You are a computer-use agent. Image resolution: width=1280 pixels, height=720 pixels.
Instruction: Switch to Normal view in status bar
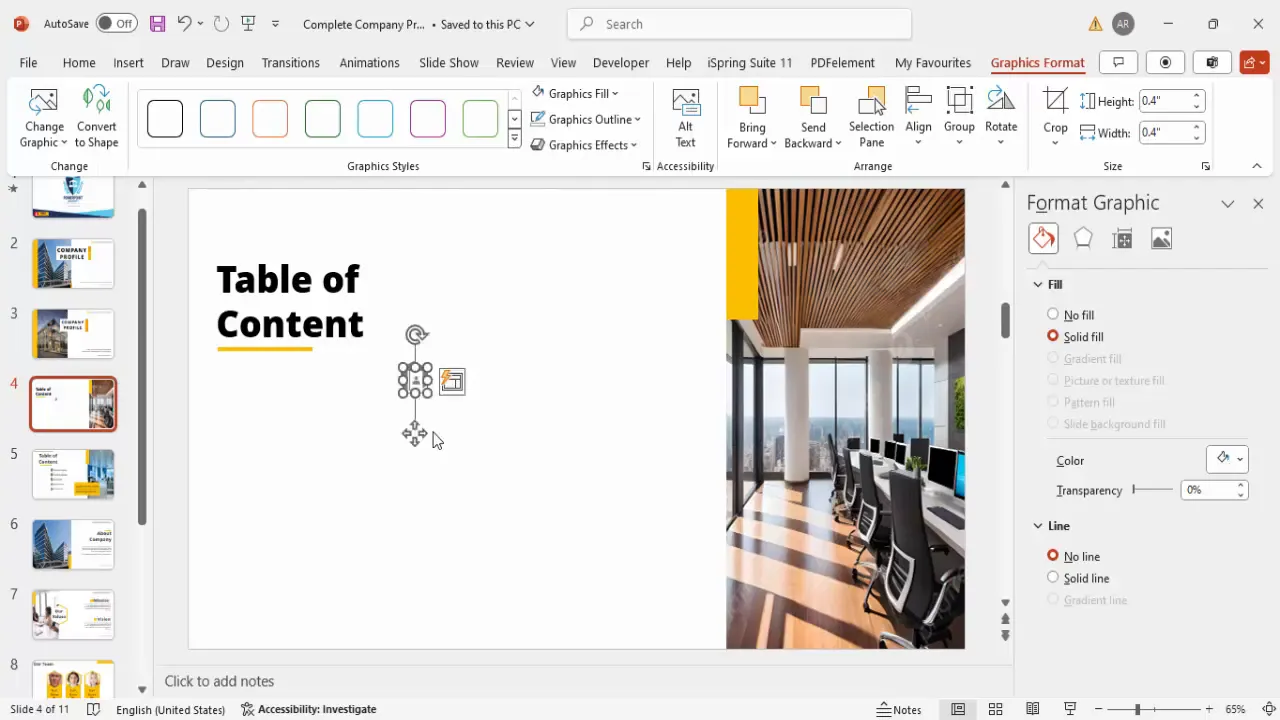click(958, 709)
